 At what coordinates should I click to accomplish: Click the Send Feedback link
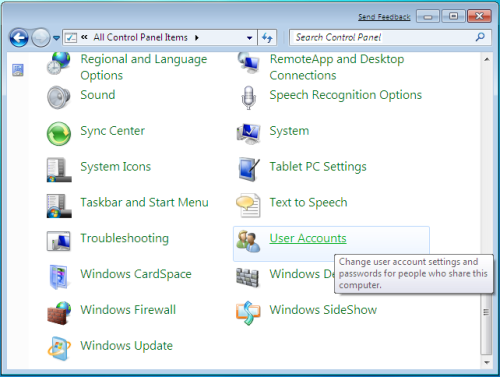click(384, 17)
